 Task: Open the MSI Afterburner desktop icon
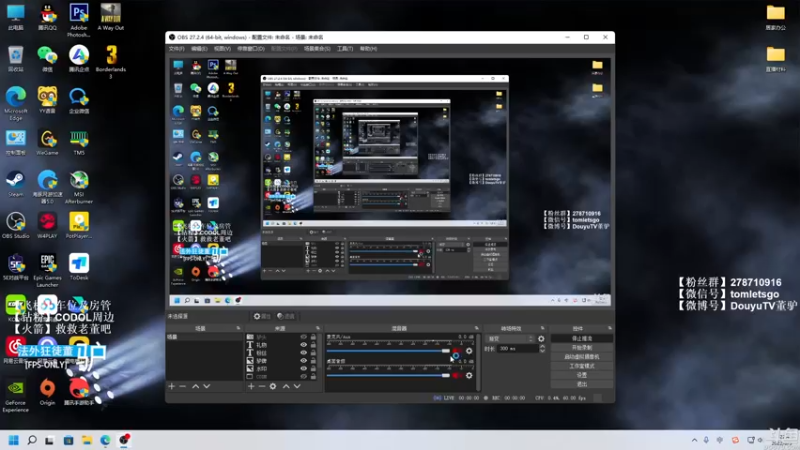79,187
